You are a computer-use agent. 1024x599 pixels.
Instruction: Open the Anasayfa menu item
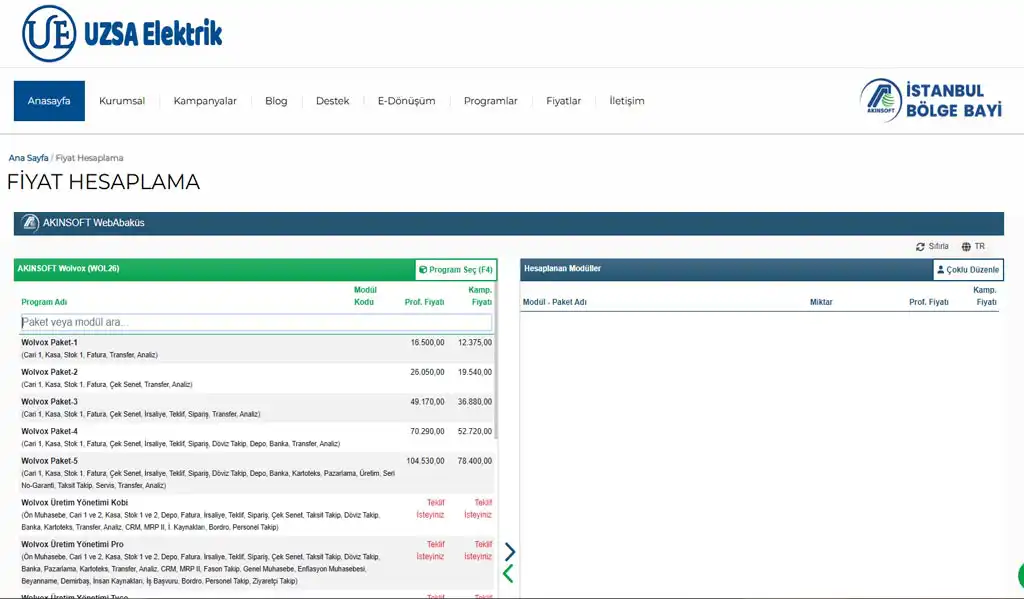click(49, 101)
